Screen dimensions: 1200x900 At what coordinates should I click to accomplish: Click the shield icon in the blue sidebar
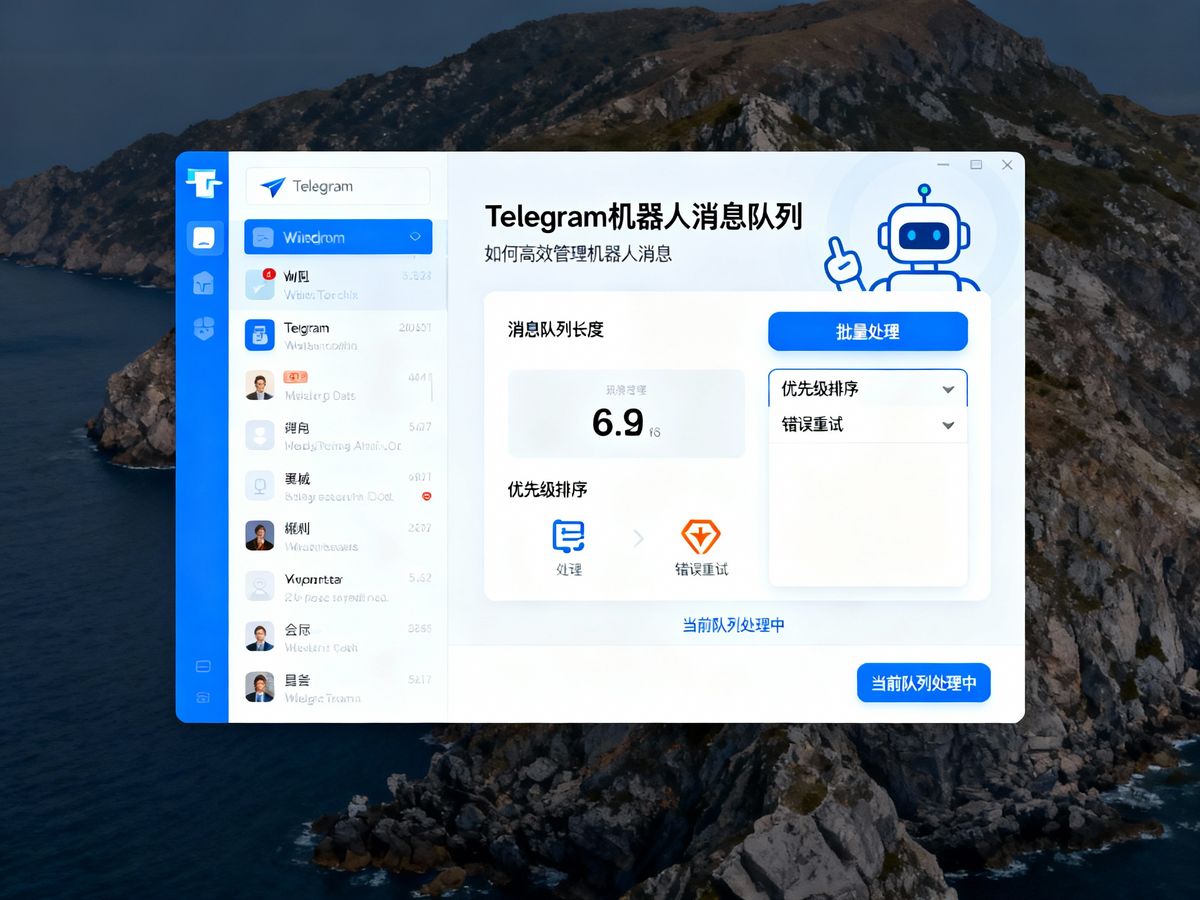[x=204, y=328]
